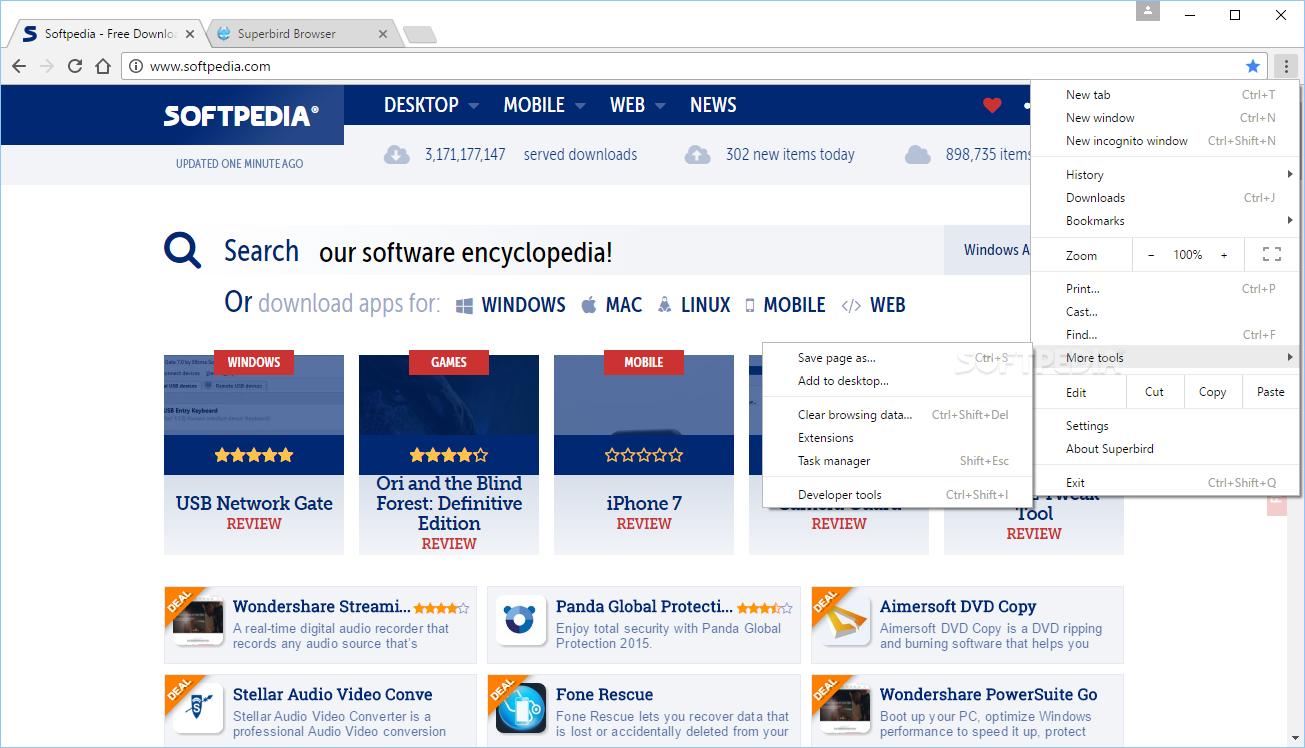Click the Paste button in Edit row
1305x748 pixels.
(1271, 391)
